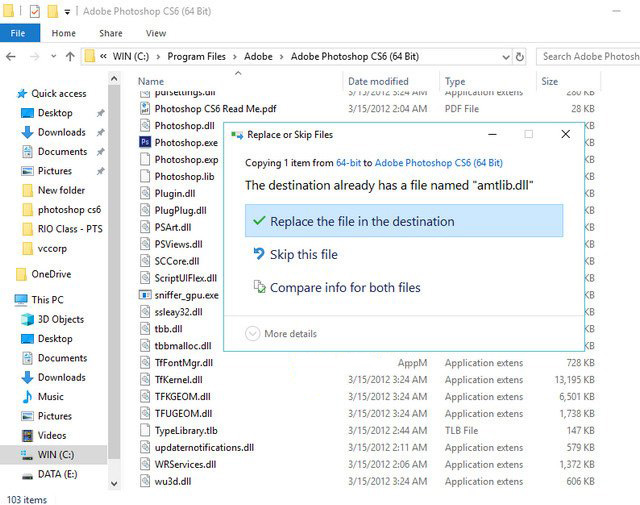Screen dimensions: 640x505
Task: Select TfKernel.dll in the file list
Action: tap(178, 380)
